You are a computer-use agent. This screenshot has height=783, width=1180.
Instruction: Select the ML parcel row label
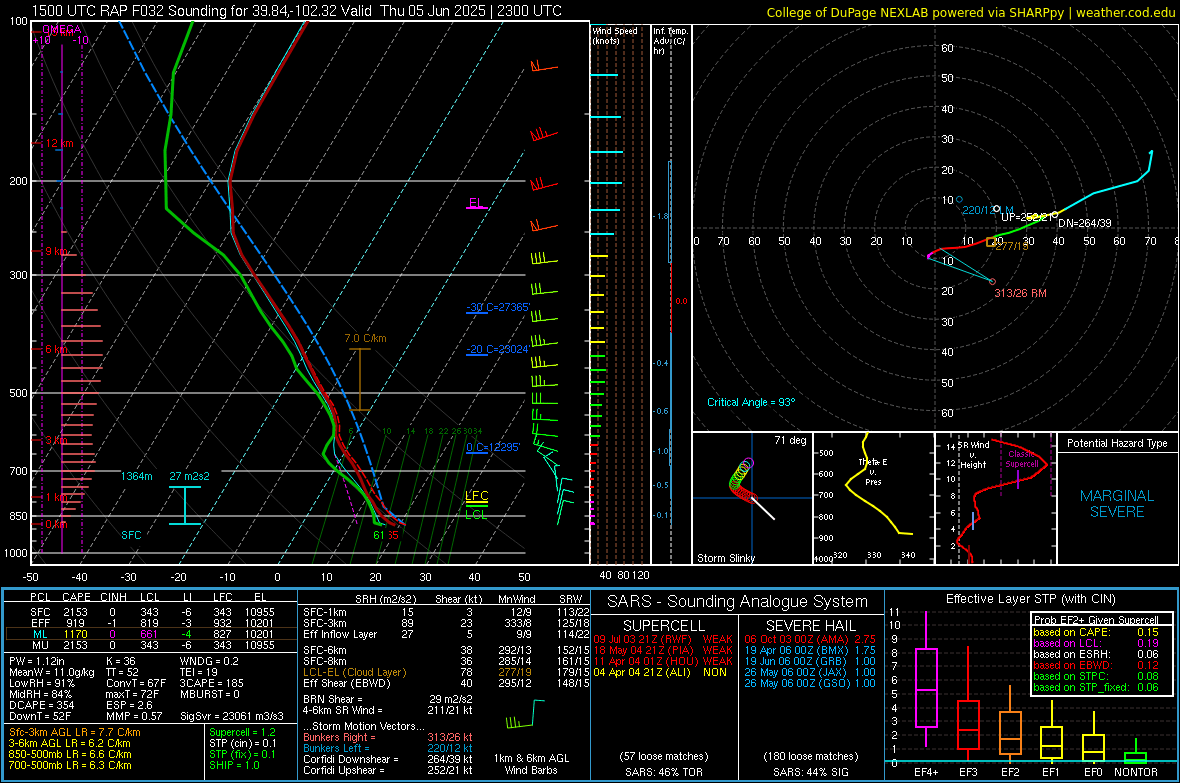tap(40, 635)
